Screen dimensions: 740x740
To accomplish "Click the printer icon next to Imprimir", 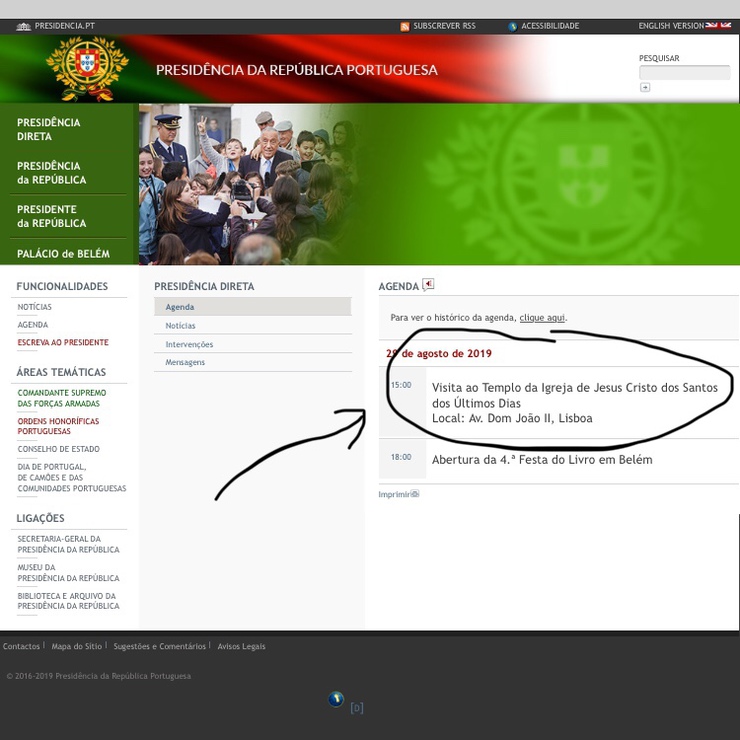I will [x=415, y=494].
